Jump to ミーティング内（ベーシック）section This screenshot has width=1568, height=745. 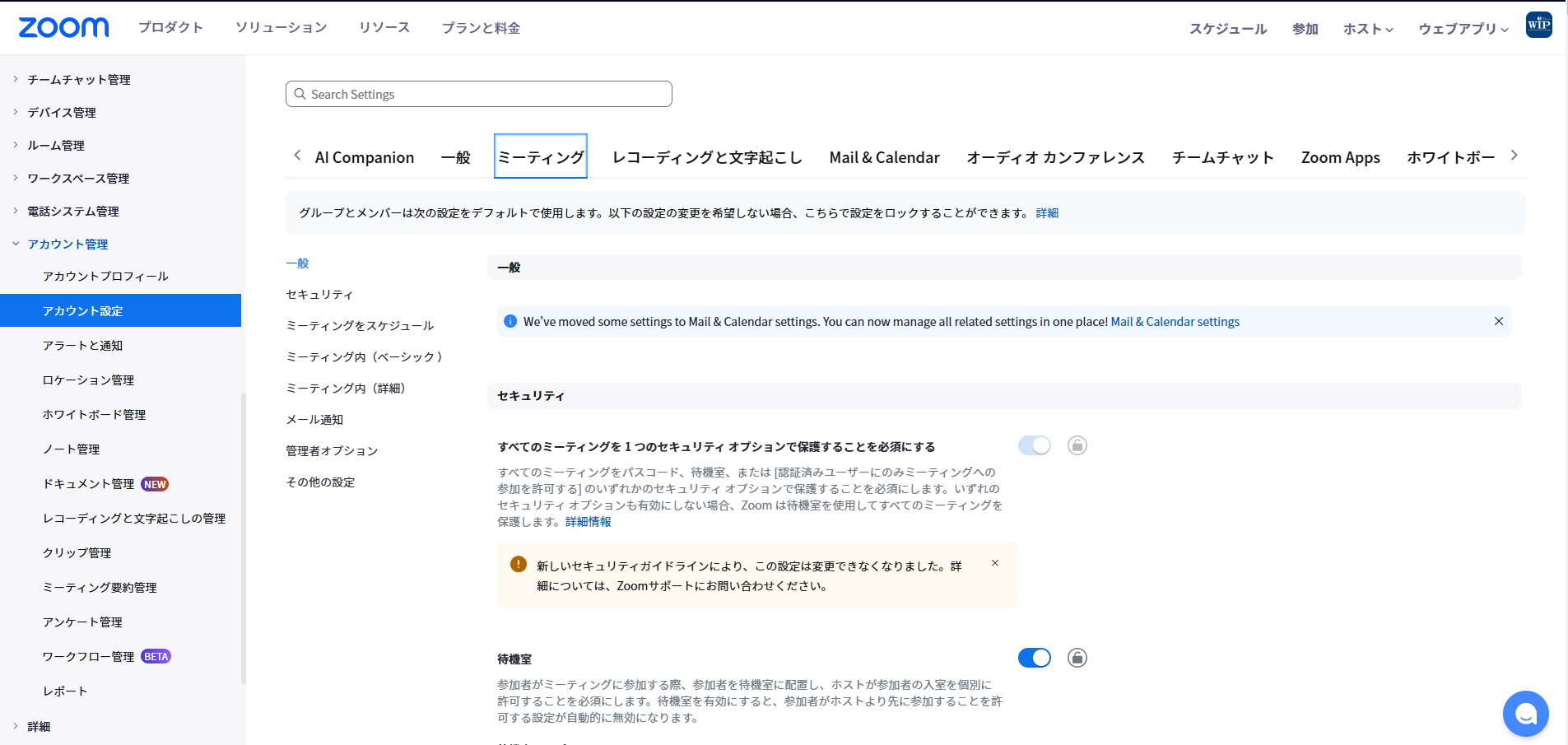point(365,356)
